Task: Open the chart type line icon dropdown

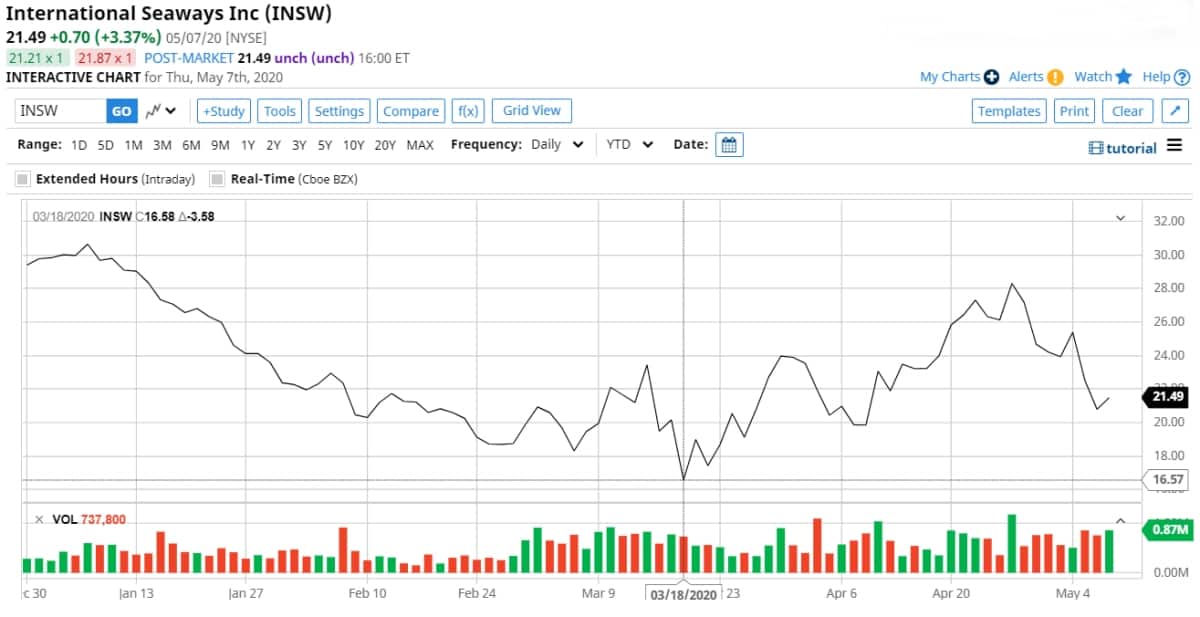Action: tap(161, 111)
